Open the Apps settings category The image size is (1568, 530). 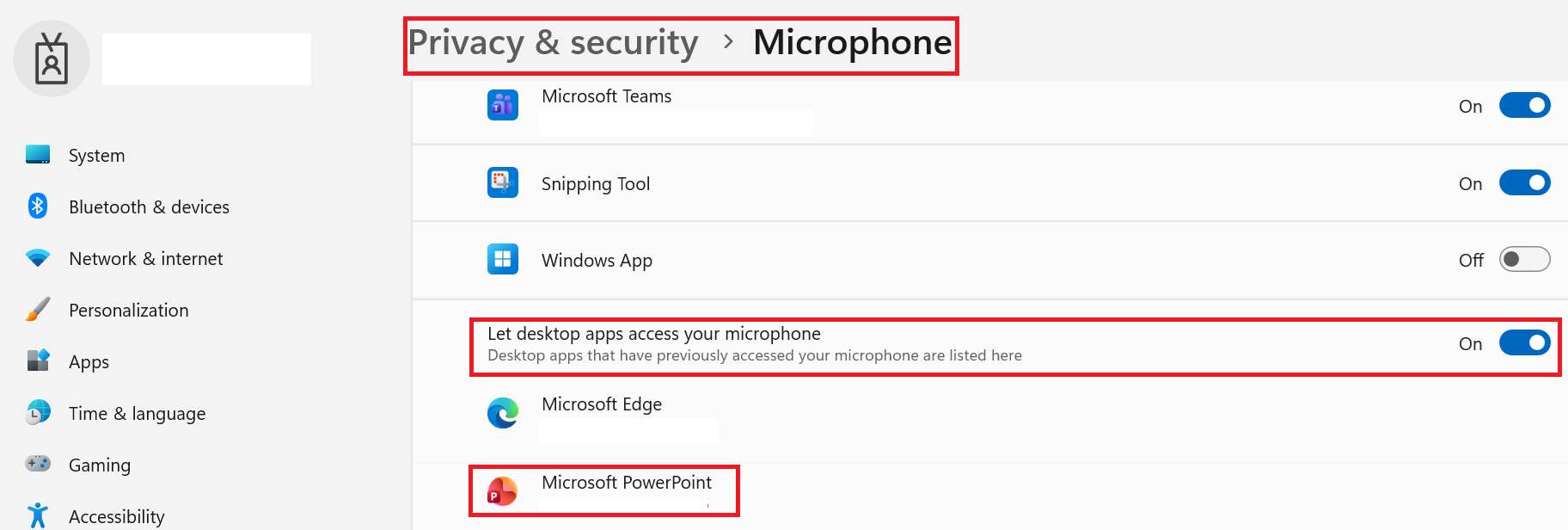pyautogui.click(x=89, y=362)
